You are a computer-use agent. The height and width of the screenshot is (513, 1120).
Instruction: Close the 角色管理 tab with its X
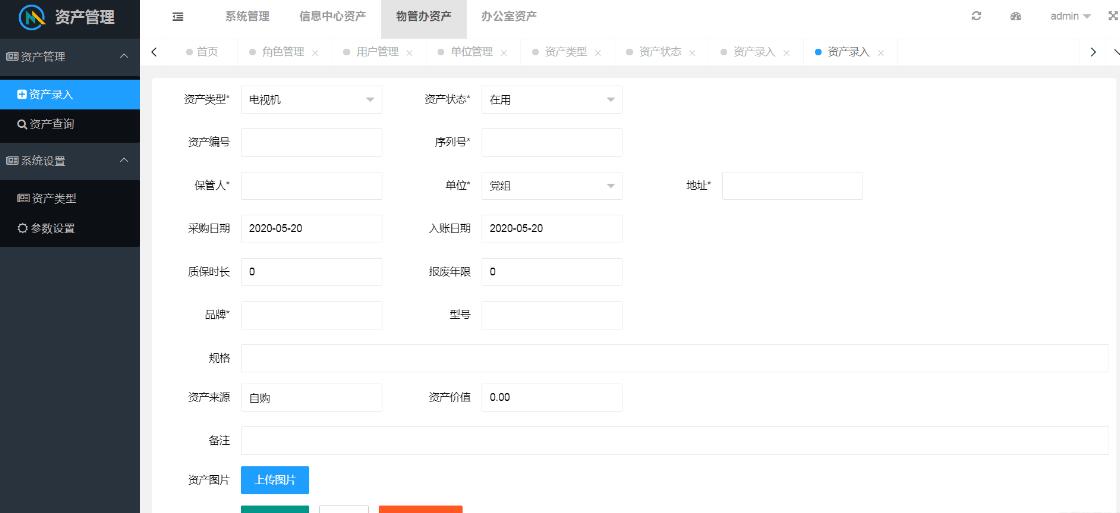(315, 53)
